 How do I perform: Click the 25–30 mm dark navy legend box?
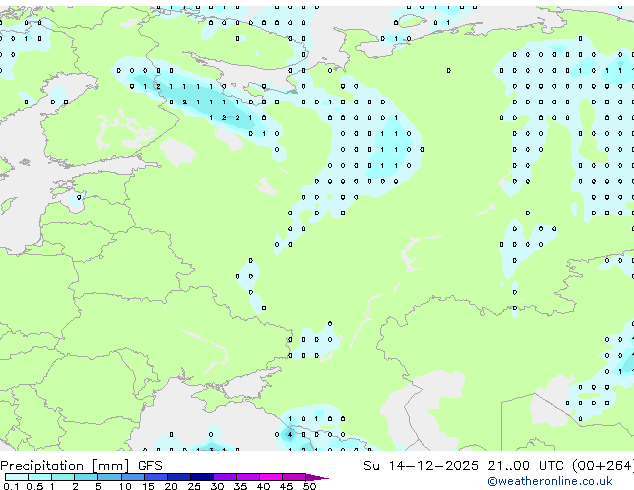[x=201, y=477]
